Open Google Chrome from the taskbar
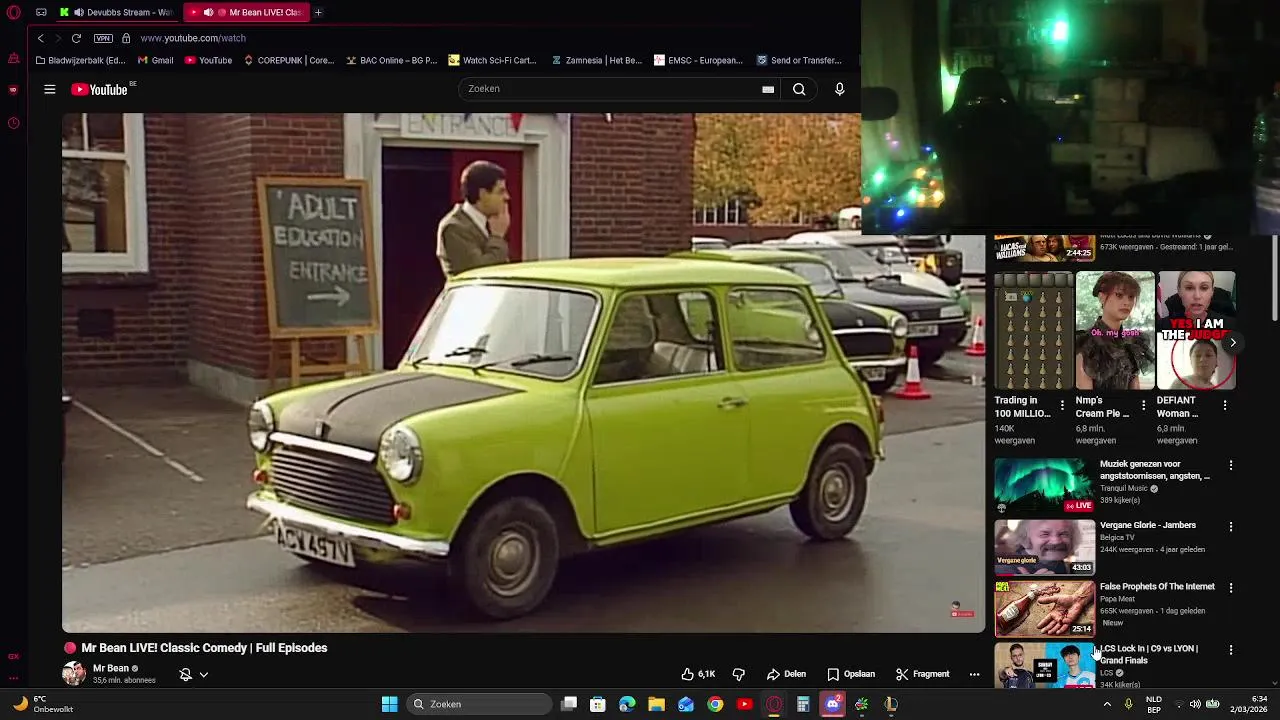The image size is (1280, 720). (x=715, y=704)
